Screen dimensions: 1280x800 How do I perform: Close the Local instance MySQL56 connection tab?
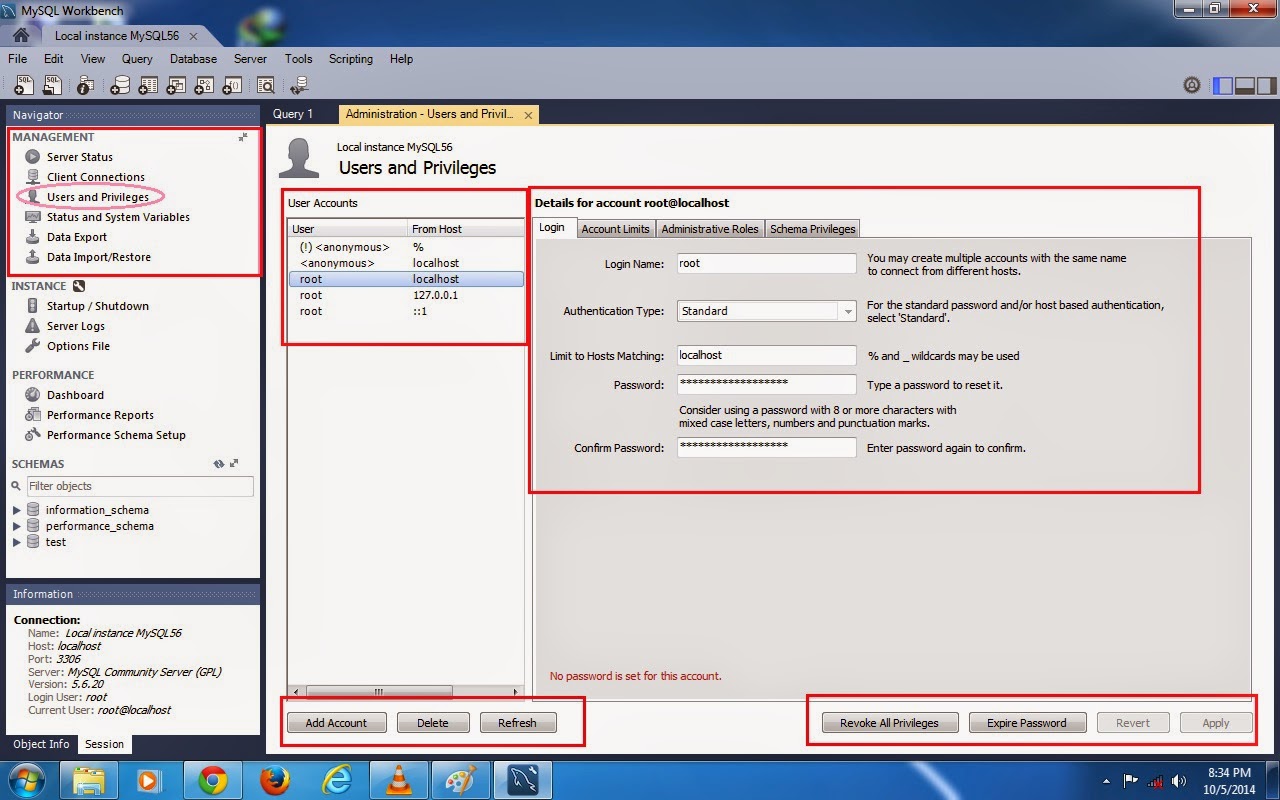(x=194, y=36)
